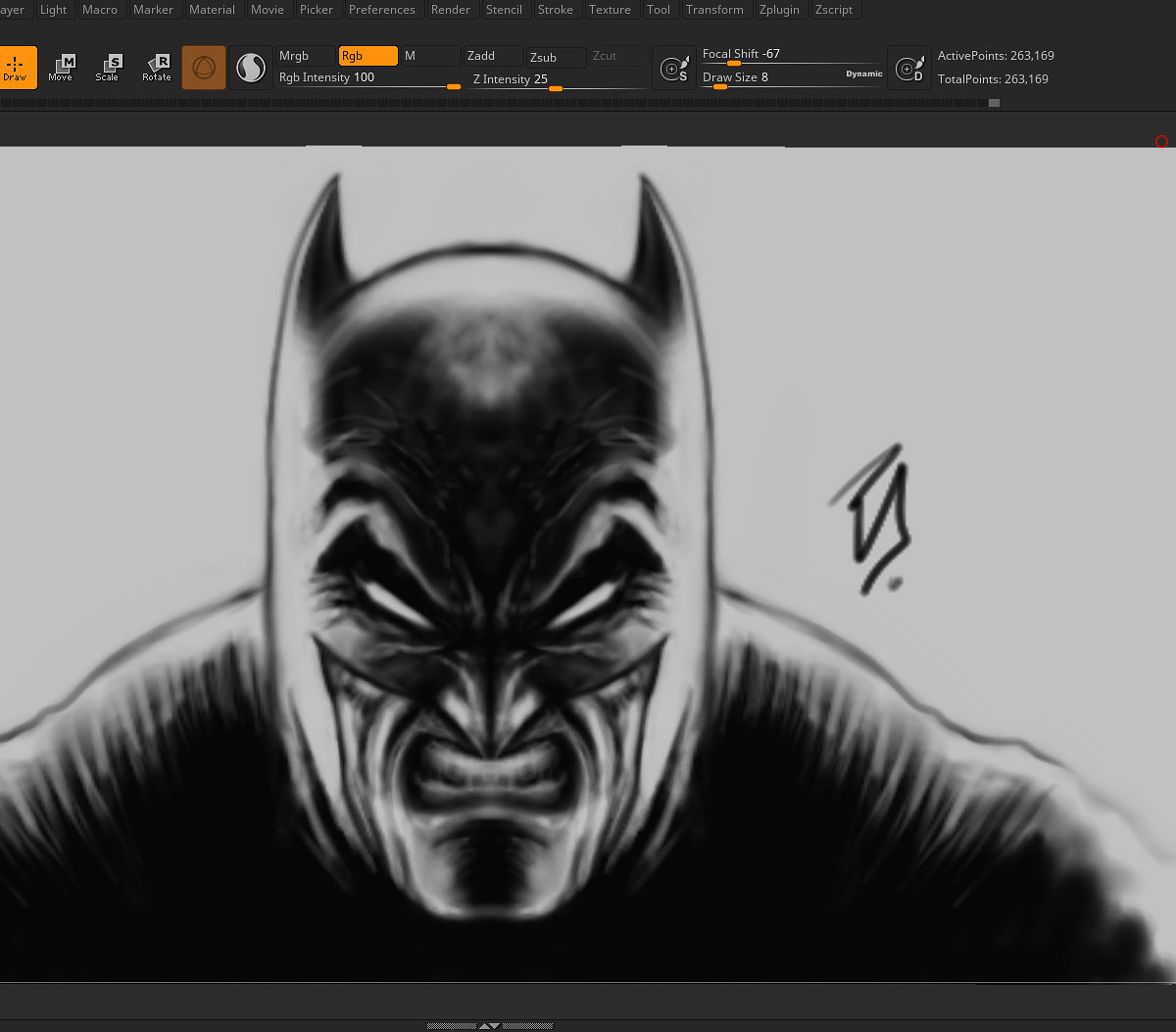Select the Move tool
This screenshot has width=1176, height=1032.
click(61, 68)
